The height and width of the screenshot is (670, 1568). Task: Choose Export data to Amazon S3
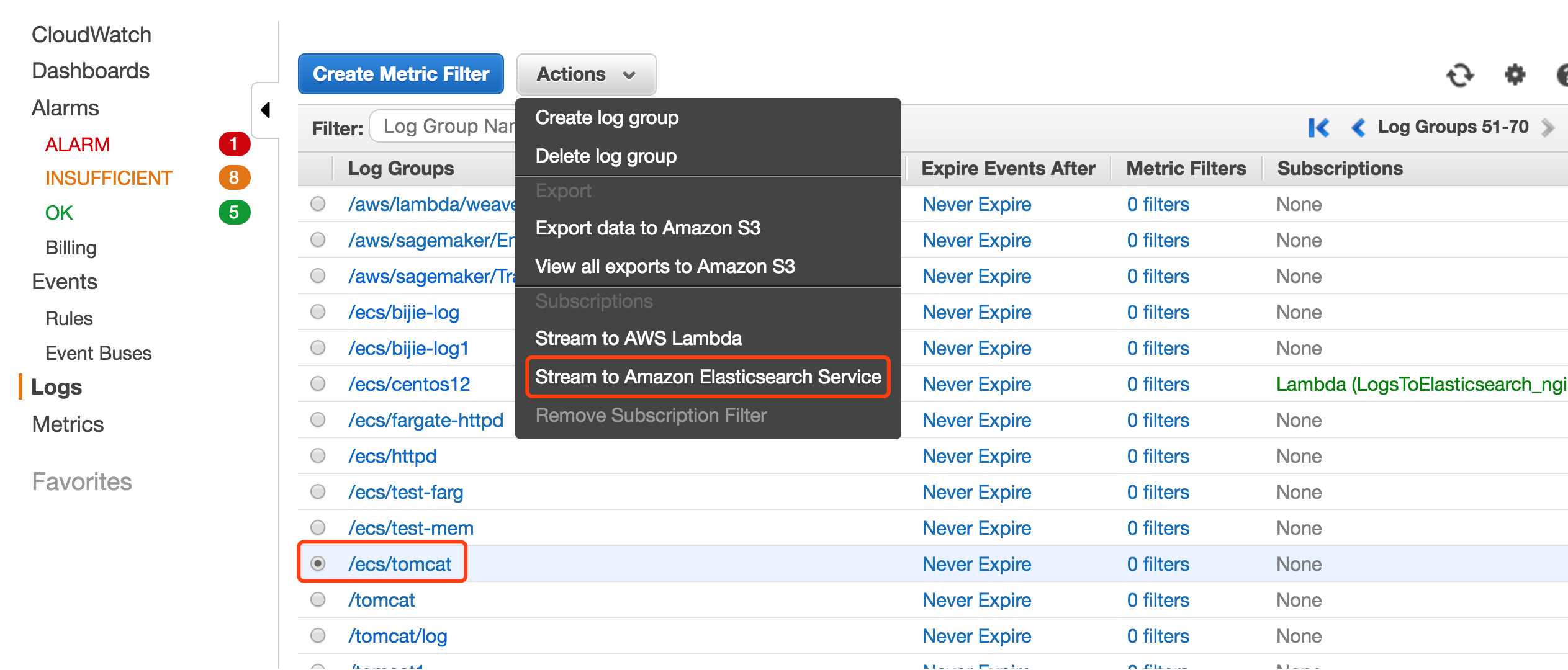[647, 228]
